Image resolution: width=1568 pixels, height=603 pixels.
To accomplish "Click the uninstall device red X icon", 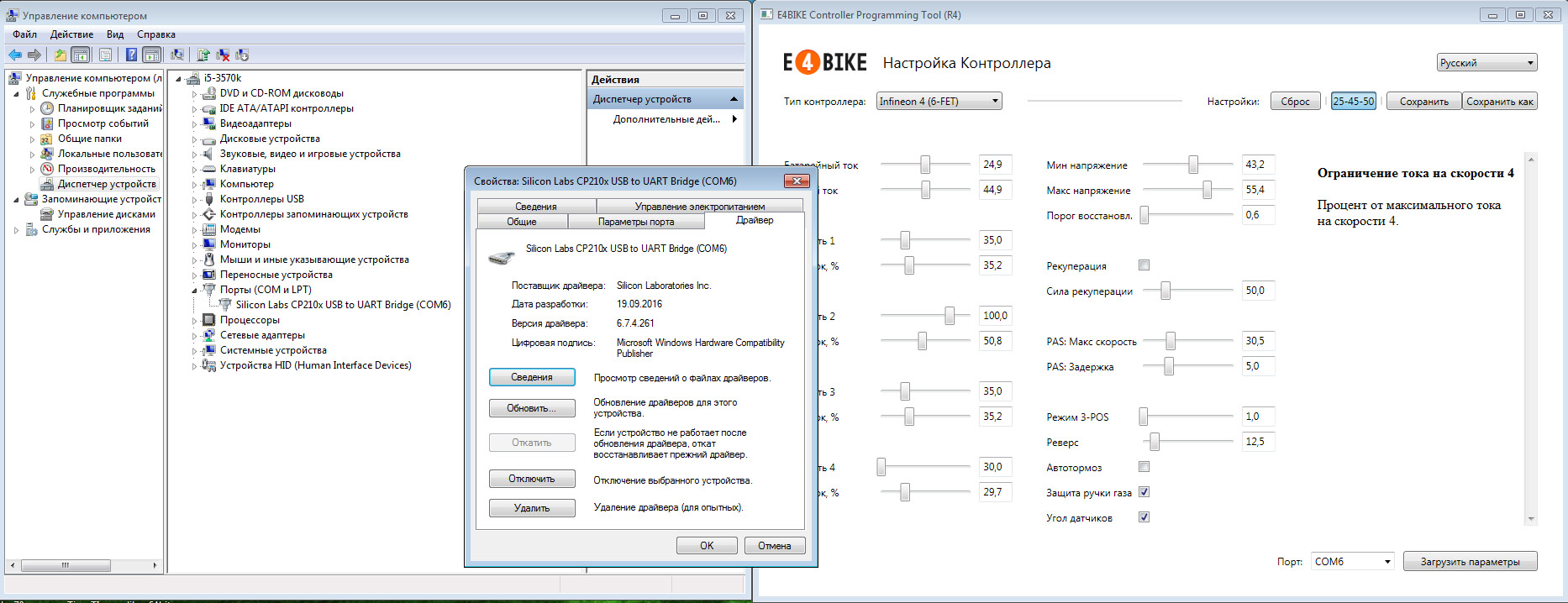I will 223,55.
